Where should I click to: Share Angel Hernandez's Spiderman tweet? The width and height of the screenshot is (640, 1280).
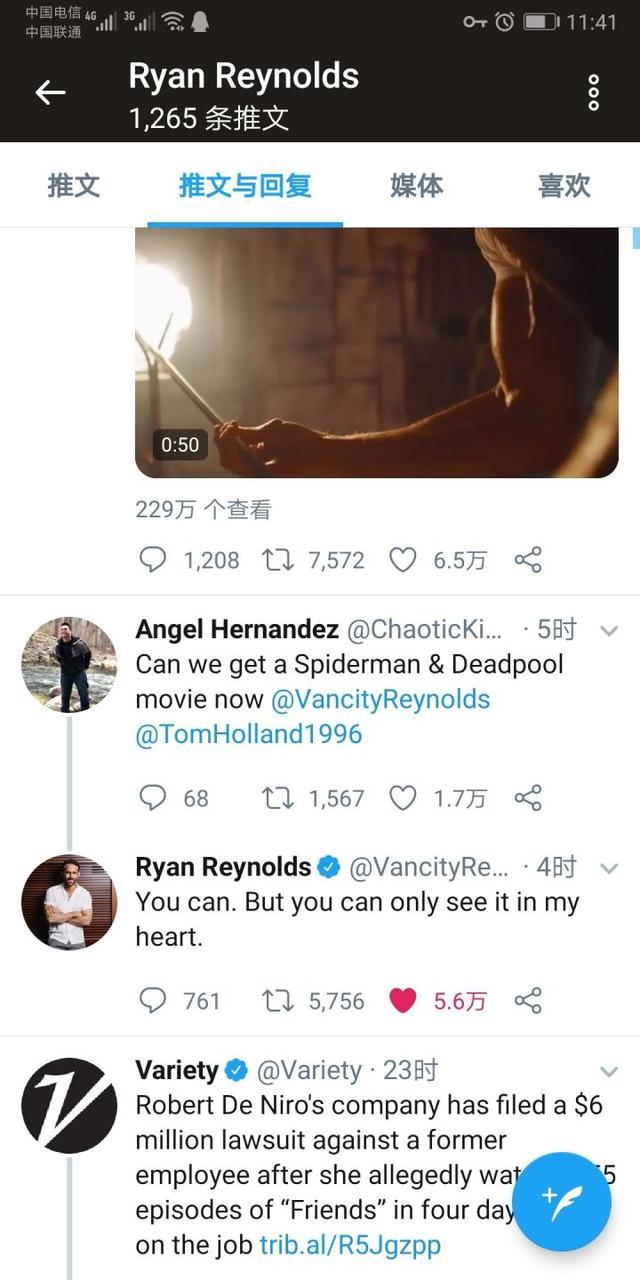pyautogui.click(x=528, y=797)
